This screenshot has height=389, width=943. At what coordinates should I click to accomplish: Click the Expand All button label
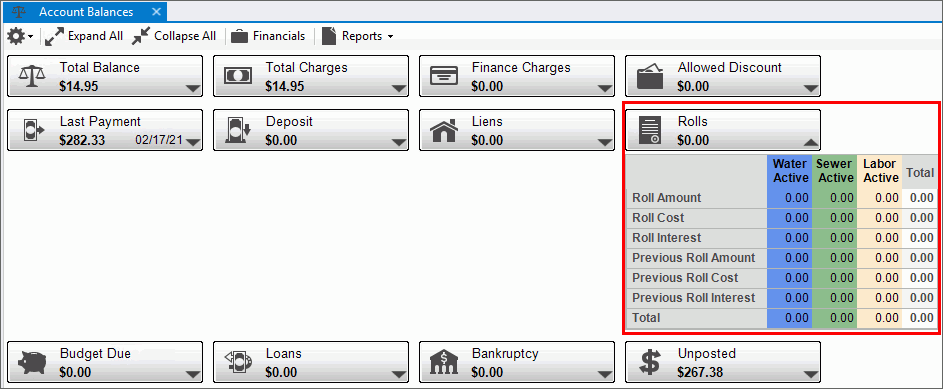click(x=95, y=36)
